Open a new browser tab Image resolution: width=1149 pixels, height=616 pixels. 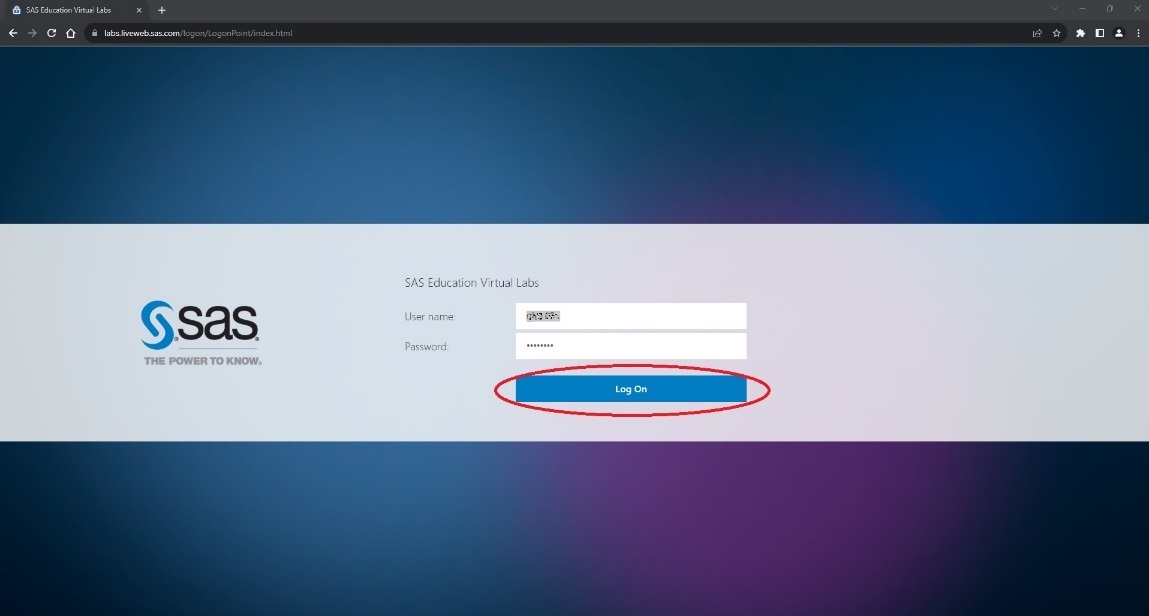(x=161, y=10)
